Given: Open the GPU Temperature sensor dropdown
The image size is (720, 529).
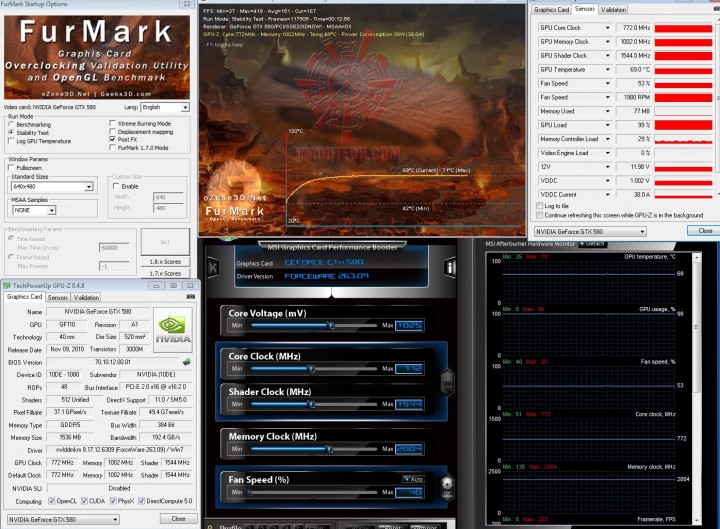Looking at the screenshot, I should (608, 69).
